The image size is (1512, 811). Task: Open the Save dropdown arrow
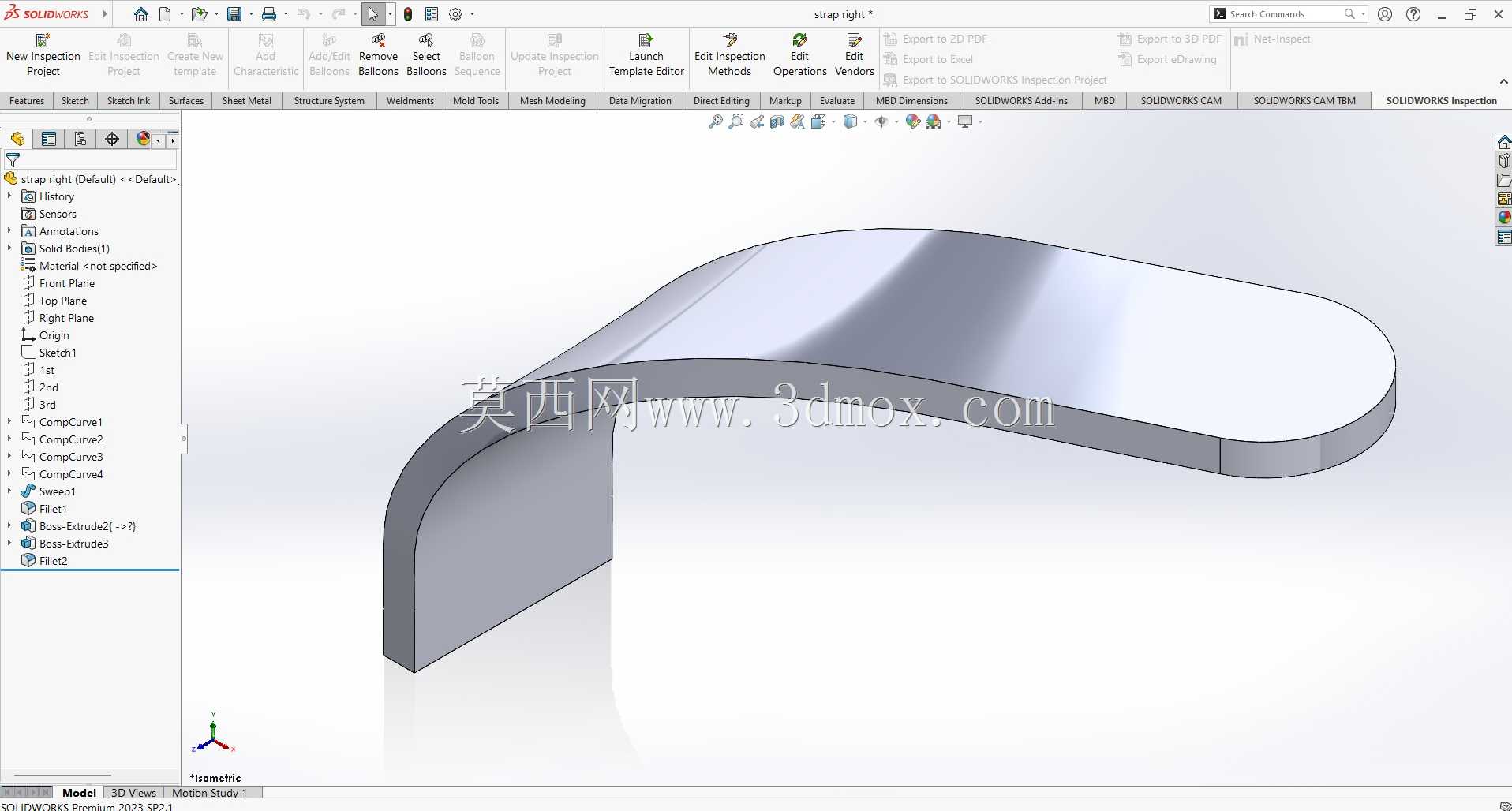pyautogui.click(x=251, y=14)
